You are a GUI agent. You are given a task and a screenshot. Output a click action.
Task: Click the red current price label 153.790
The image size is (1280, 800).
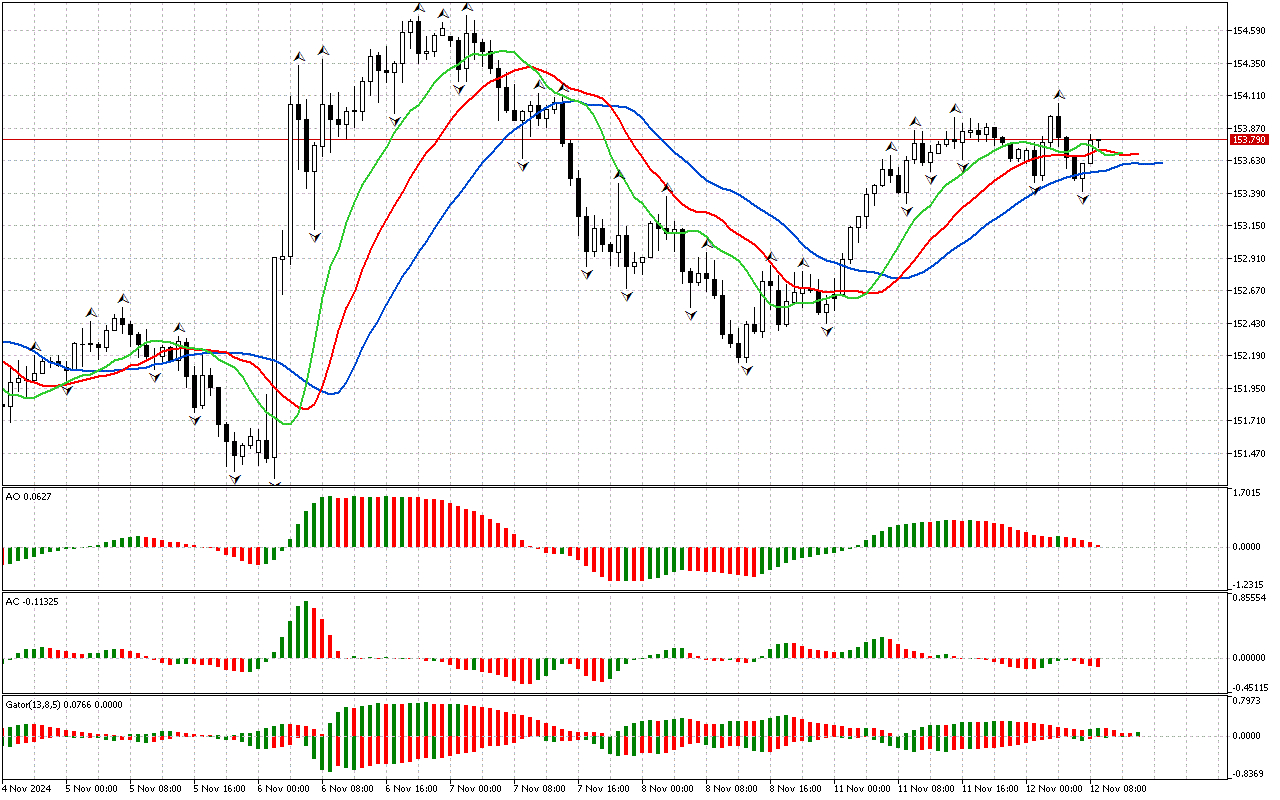click(1250, 140)
